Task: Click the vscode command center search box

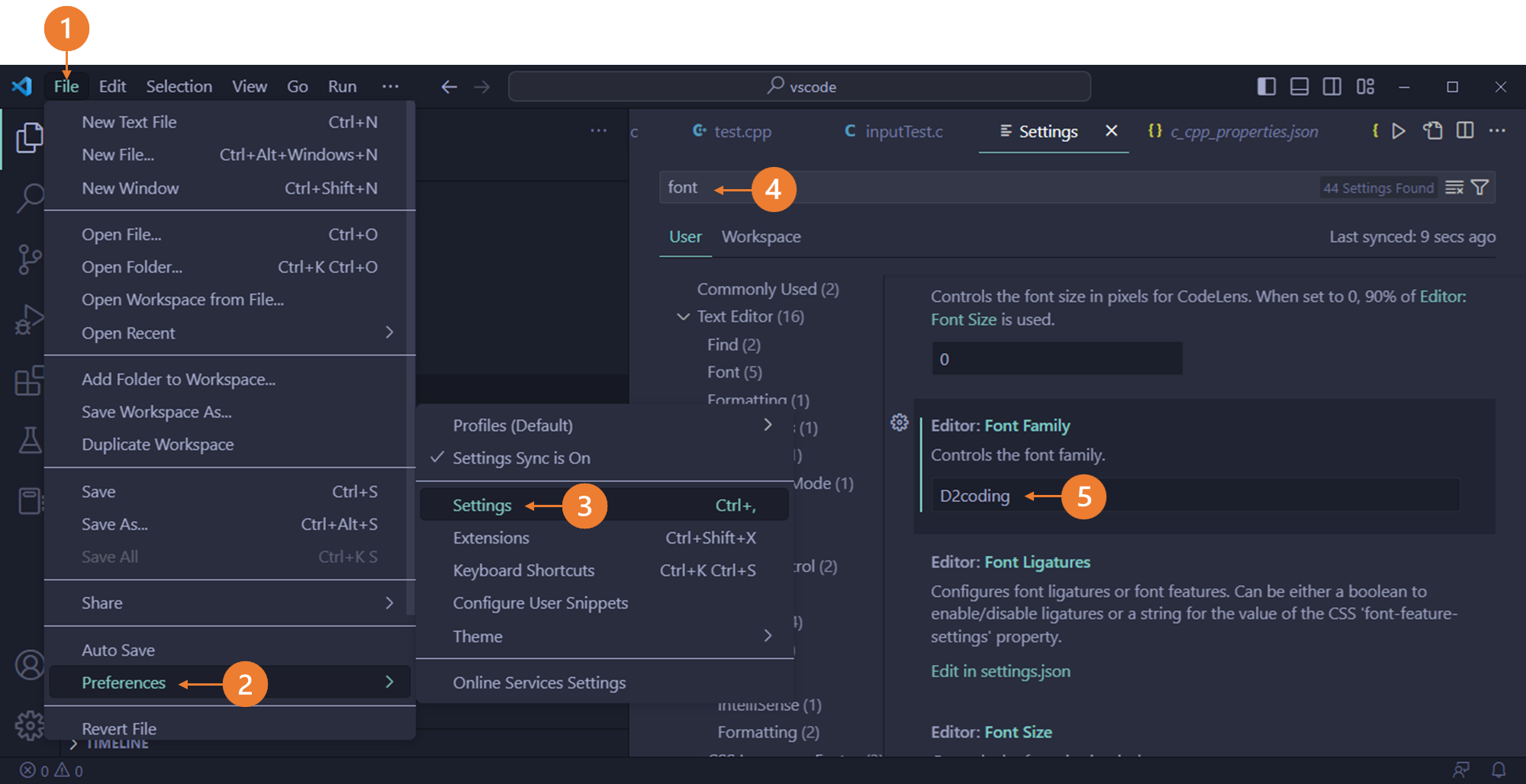Action: tap(800, 86)
